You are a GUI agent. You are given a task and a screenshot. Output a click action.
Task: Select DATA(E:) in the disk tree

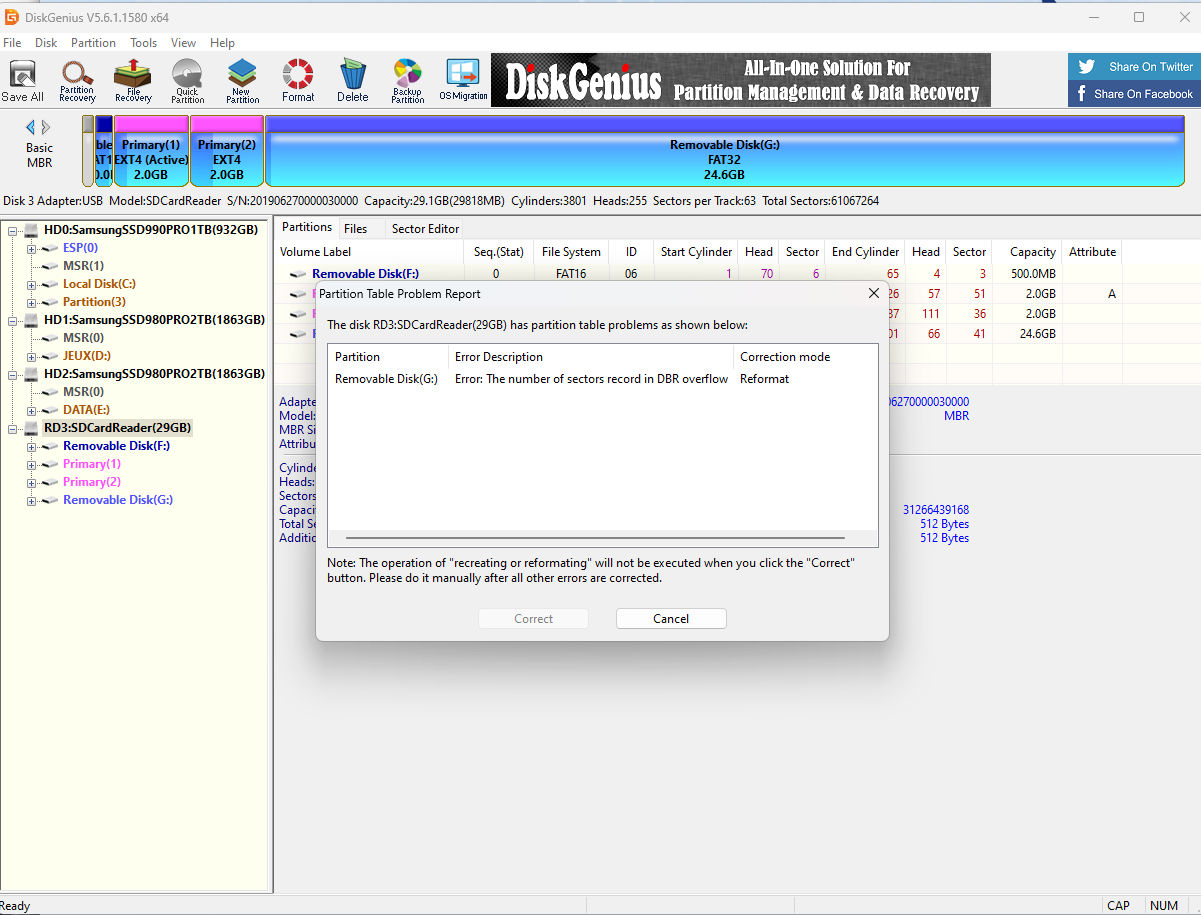click(x=86, y=410)
